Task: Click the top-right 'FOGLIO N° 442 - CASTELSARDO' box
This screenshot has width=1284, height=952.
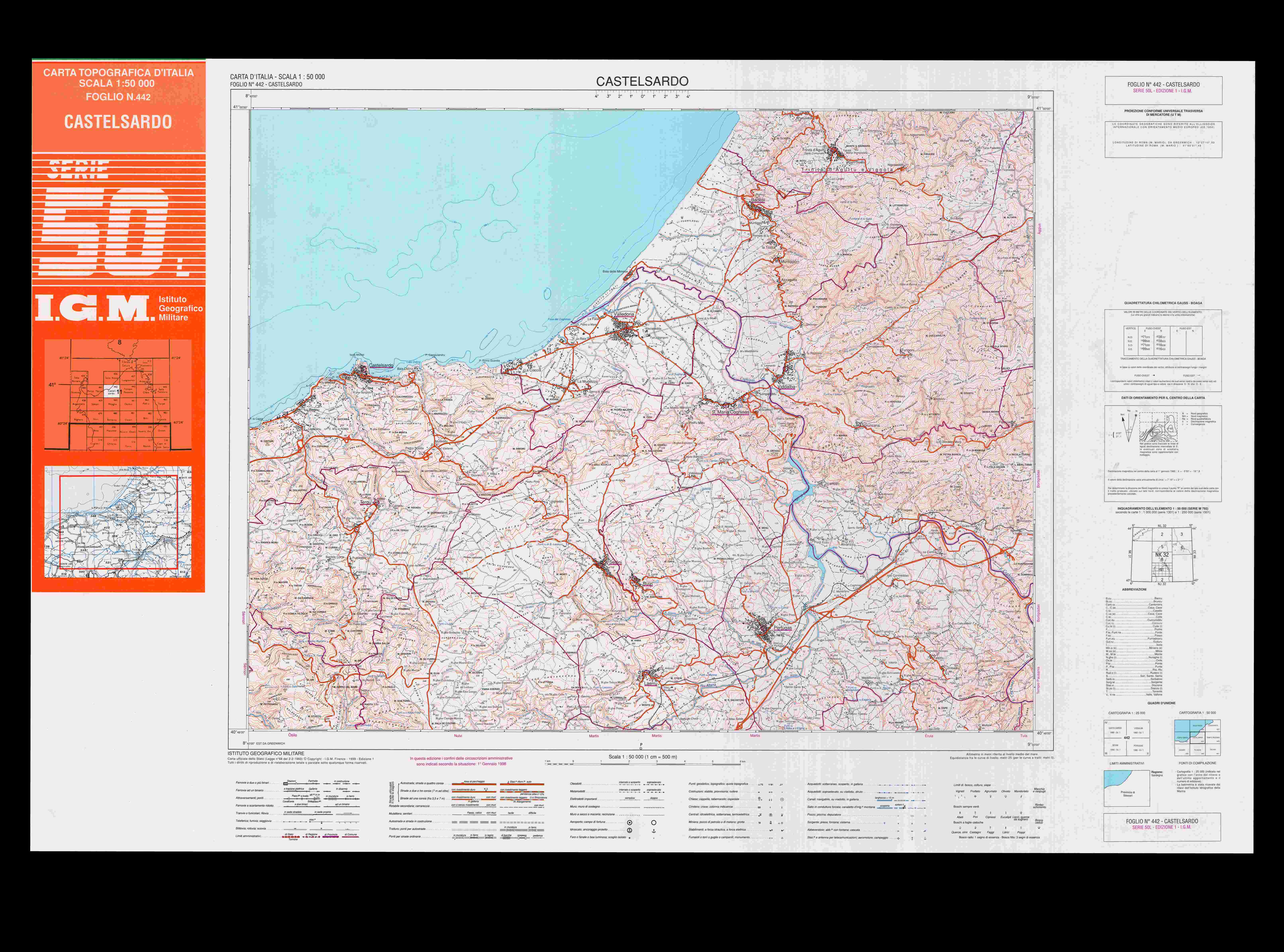Action: (1163, 90)
